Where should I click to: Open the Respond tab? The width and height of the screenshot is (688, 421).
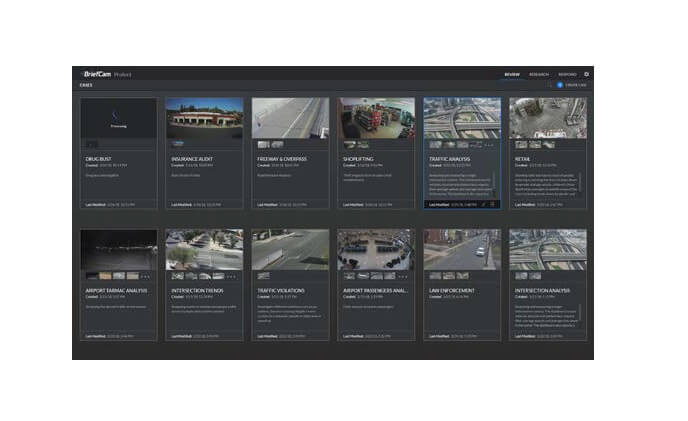[x=566, y=74]
